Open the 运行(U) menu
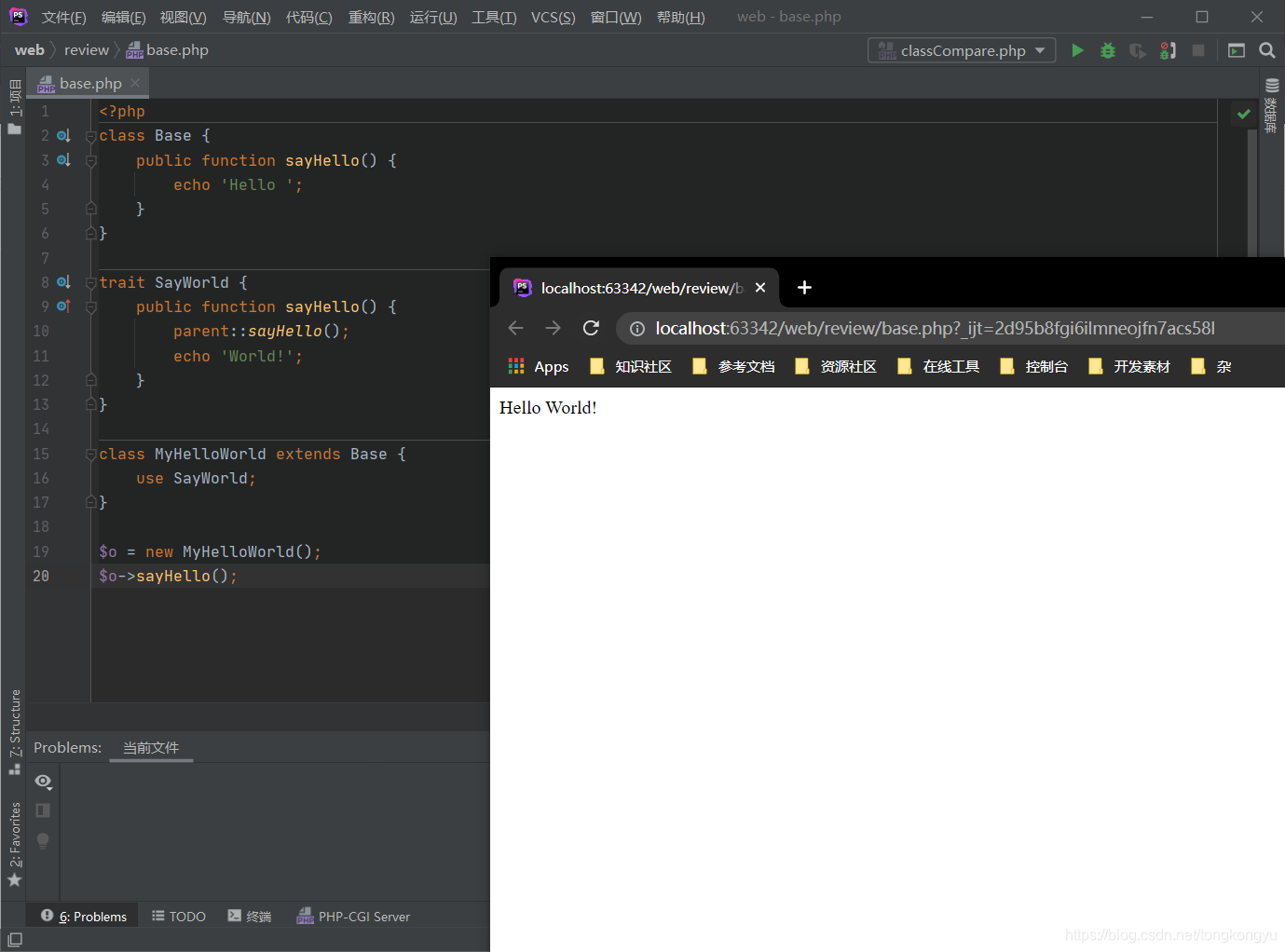1285x952 pixels. pyautogui.click(x=433, y=18)
